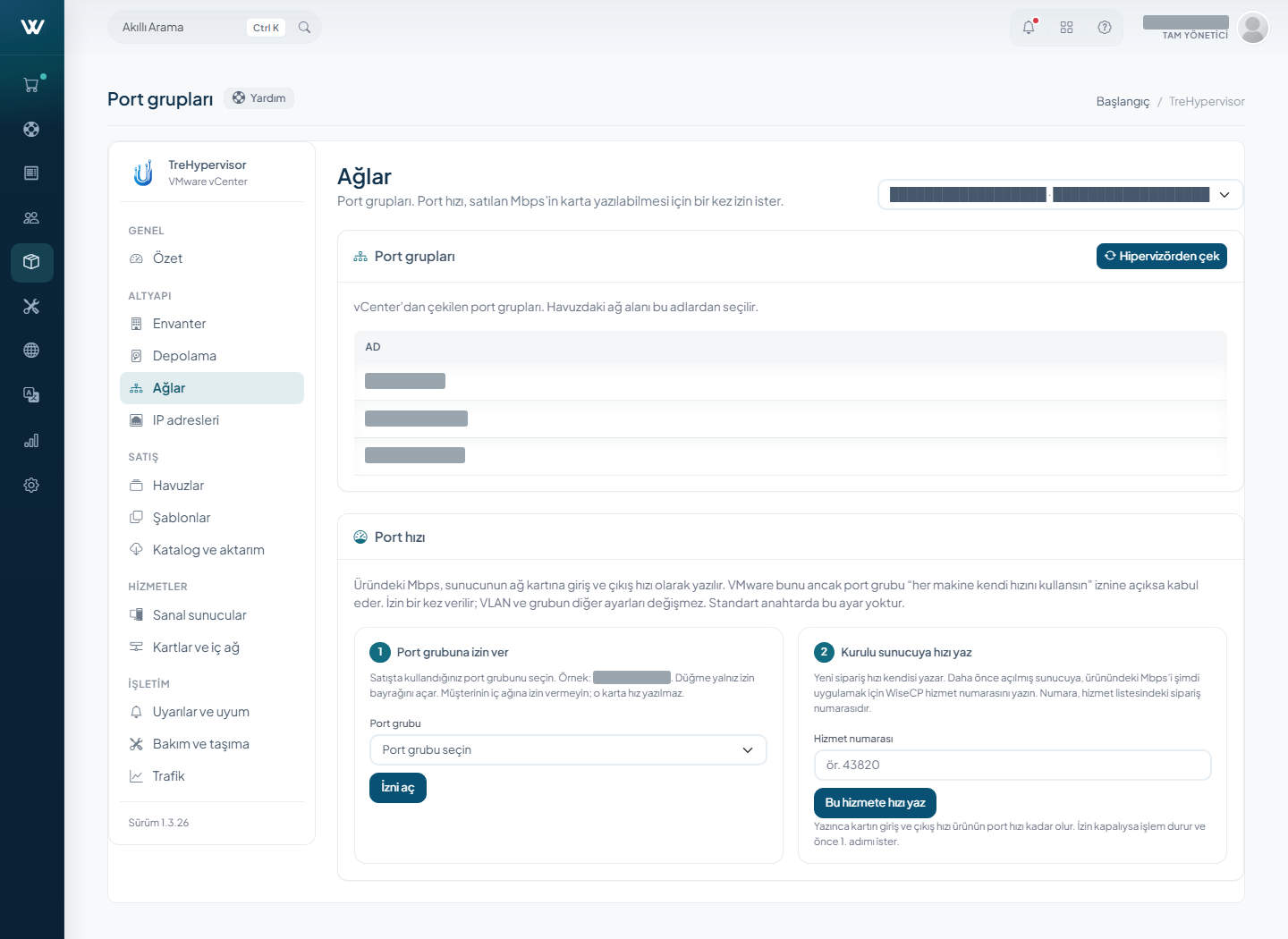Screen dimensions: 1288x939
Task: Expand the Port grubu seçin dropdown
Action: [568, 750]
